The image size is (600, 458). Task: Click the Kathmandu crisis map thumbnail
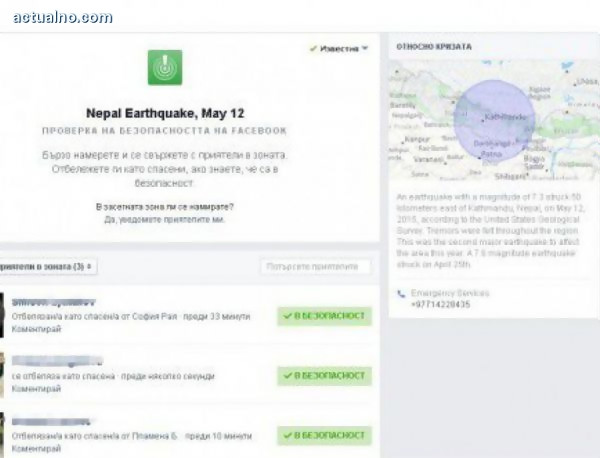coord(494,120)
